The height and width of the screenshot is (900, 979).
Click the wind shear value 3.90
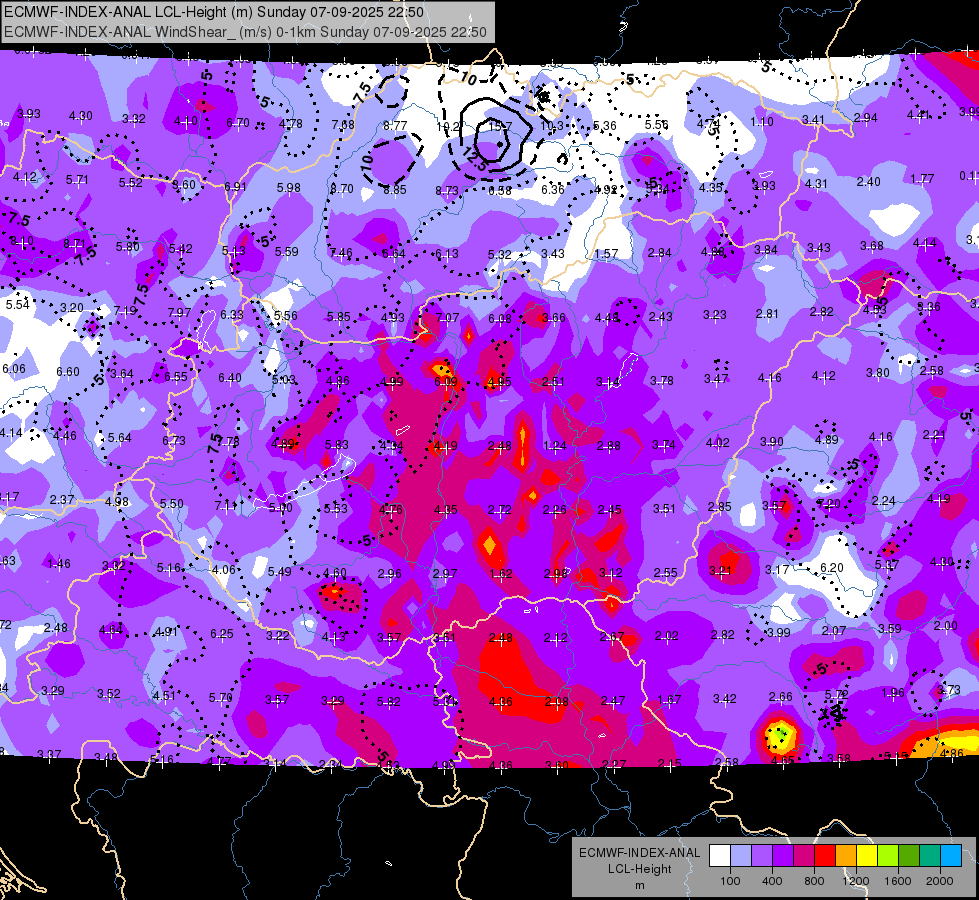772,442
